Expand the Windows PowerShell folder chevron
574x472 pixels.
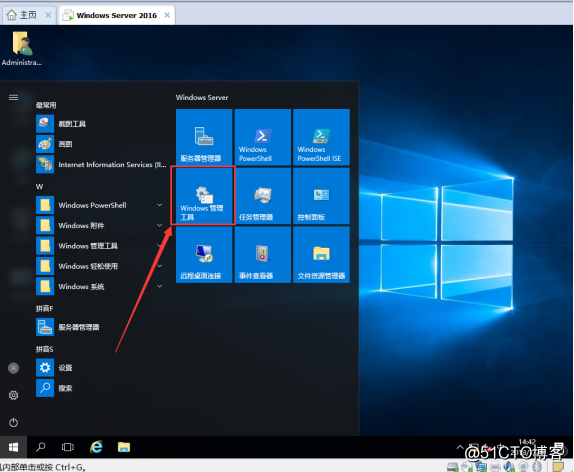pos(160,205)
